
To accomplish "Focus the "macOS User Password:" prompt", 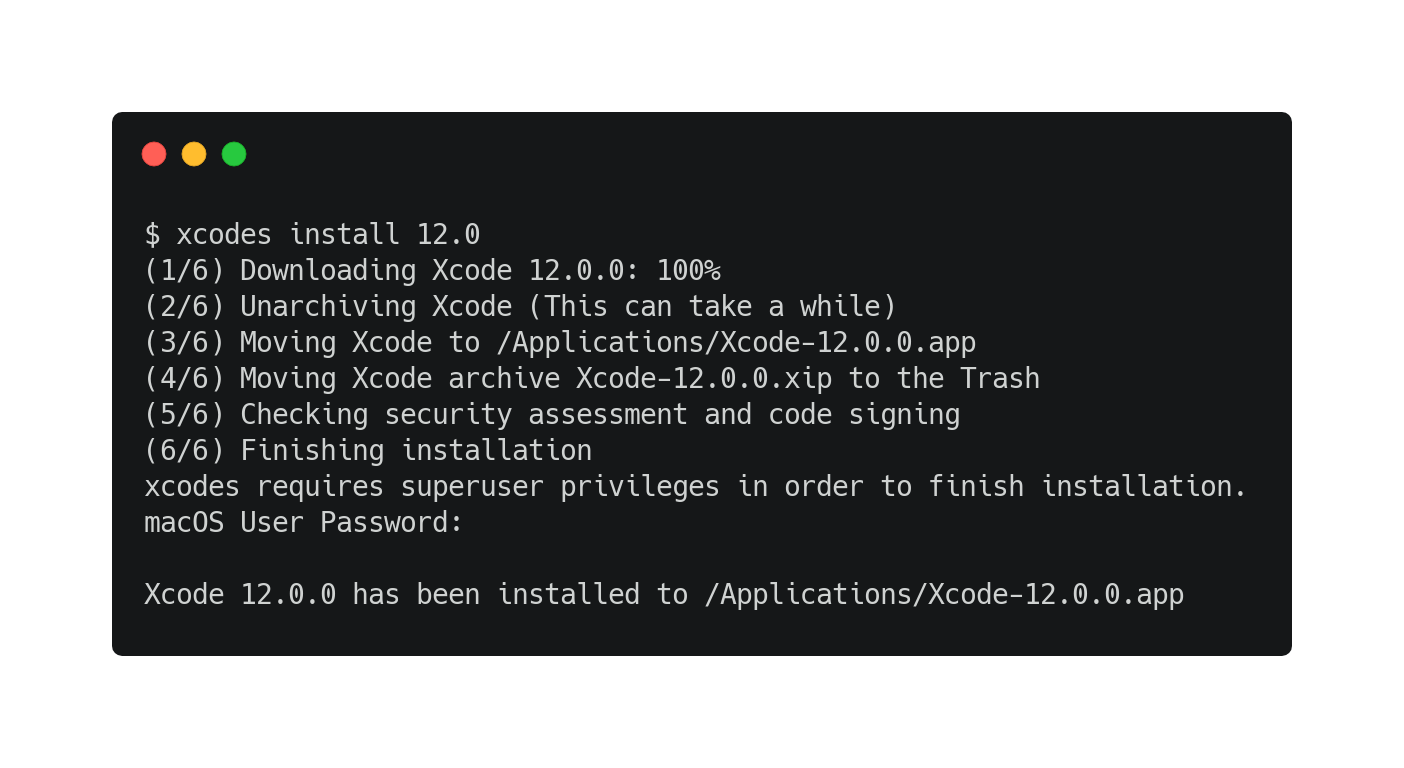I will click(304, 523).
